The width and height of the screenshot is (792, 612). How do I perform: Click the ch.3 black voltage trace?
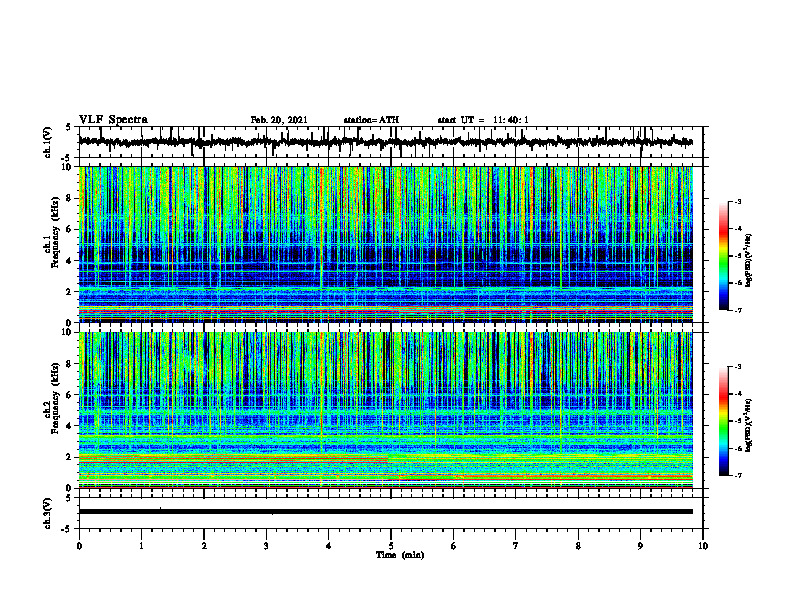(x=386, y=512)
